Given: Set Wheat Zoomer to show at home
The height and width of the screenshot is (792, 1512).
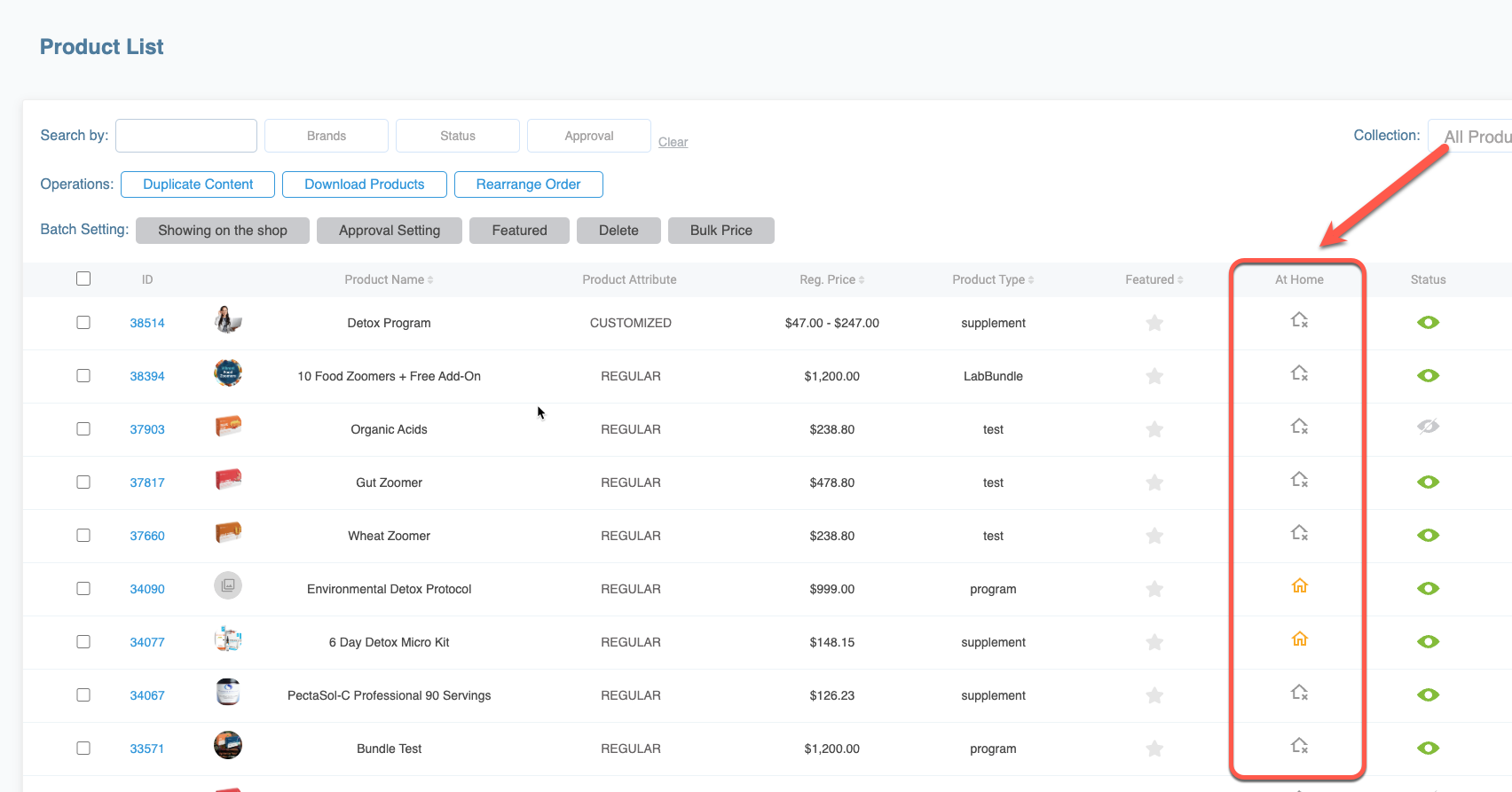Looking at the screenshot, I should click(x=1299, y=533).
